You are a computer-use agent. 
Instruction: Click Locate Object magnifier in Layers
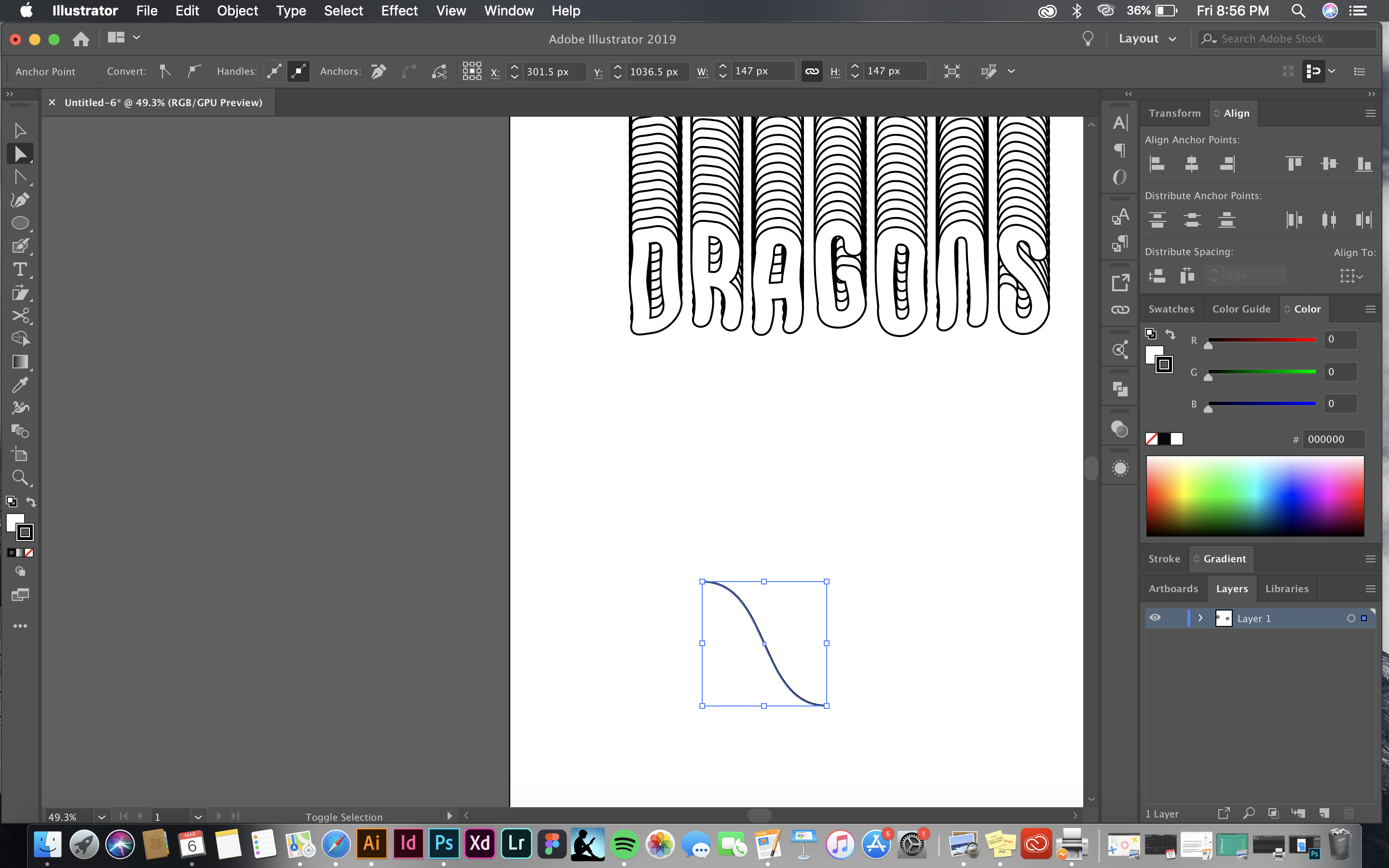[x=1249, y=813]
